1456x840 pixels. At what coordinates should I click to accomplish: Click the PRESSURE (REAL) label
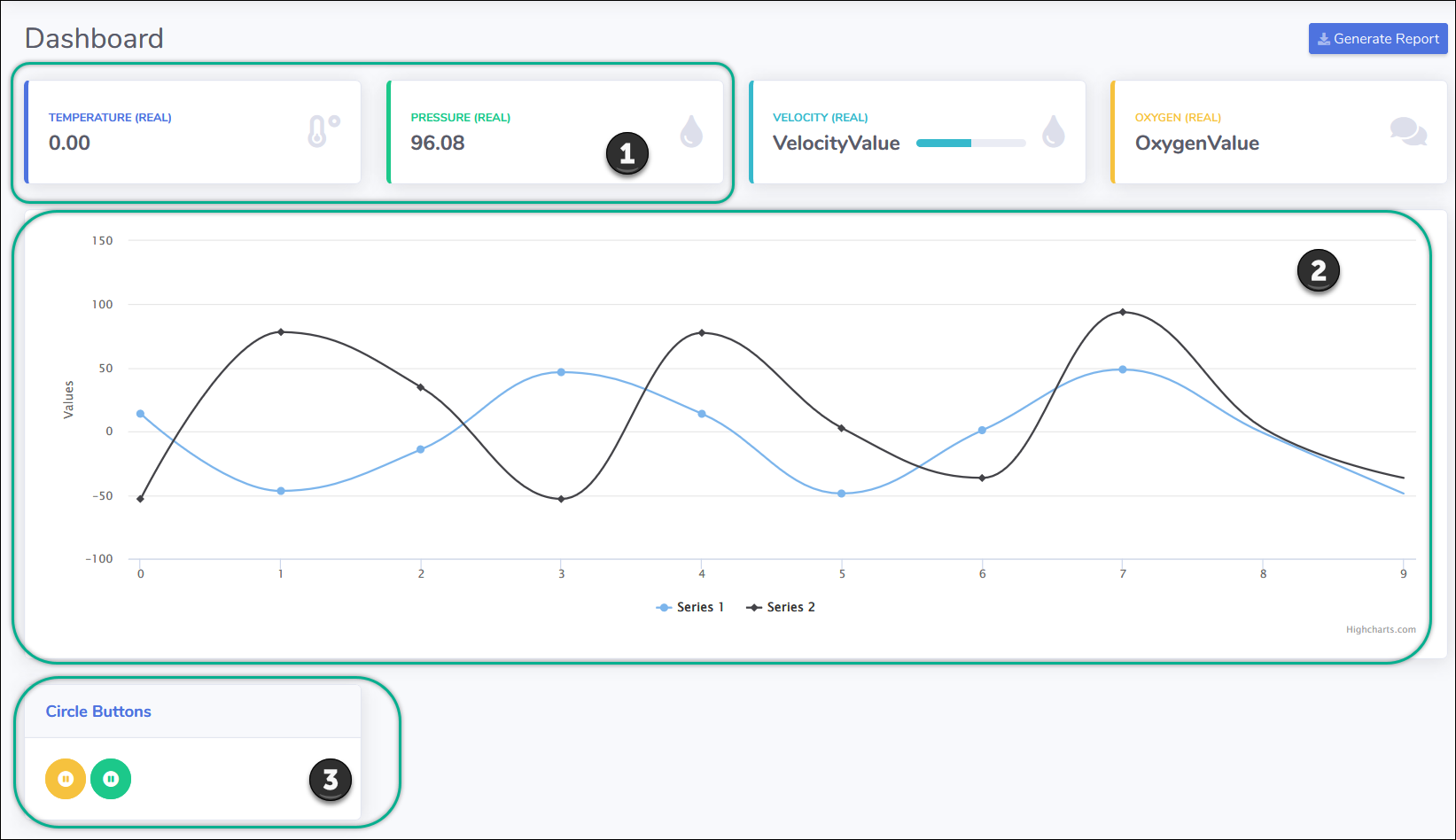pyautogui.click(x=461, y=117)
